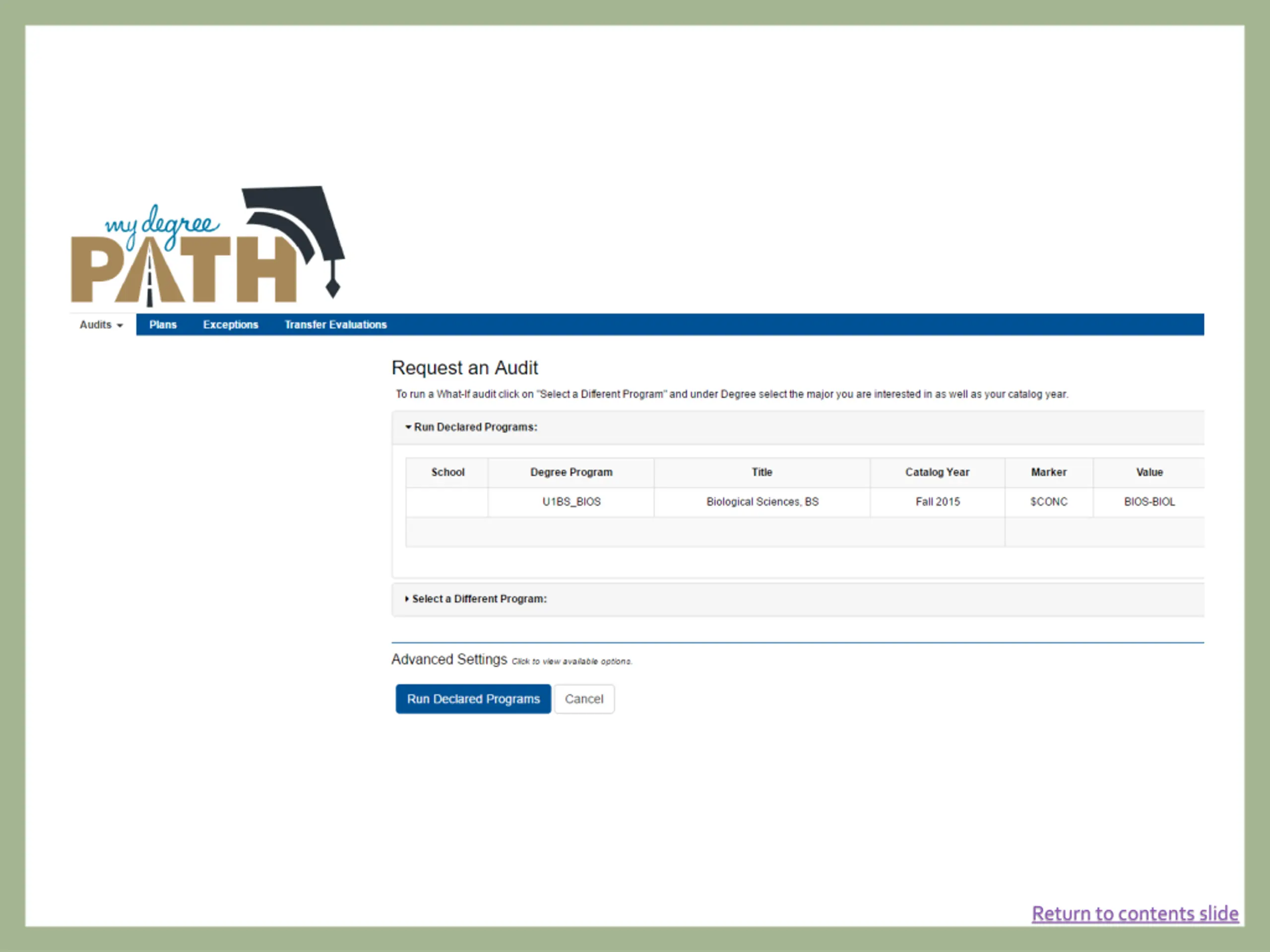Screen dimensions: 1270x952
Task: Click the Catalog Year column header
Action: coord(937,472)
